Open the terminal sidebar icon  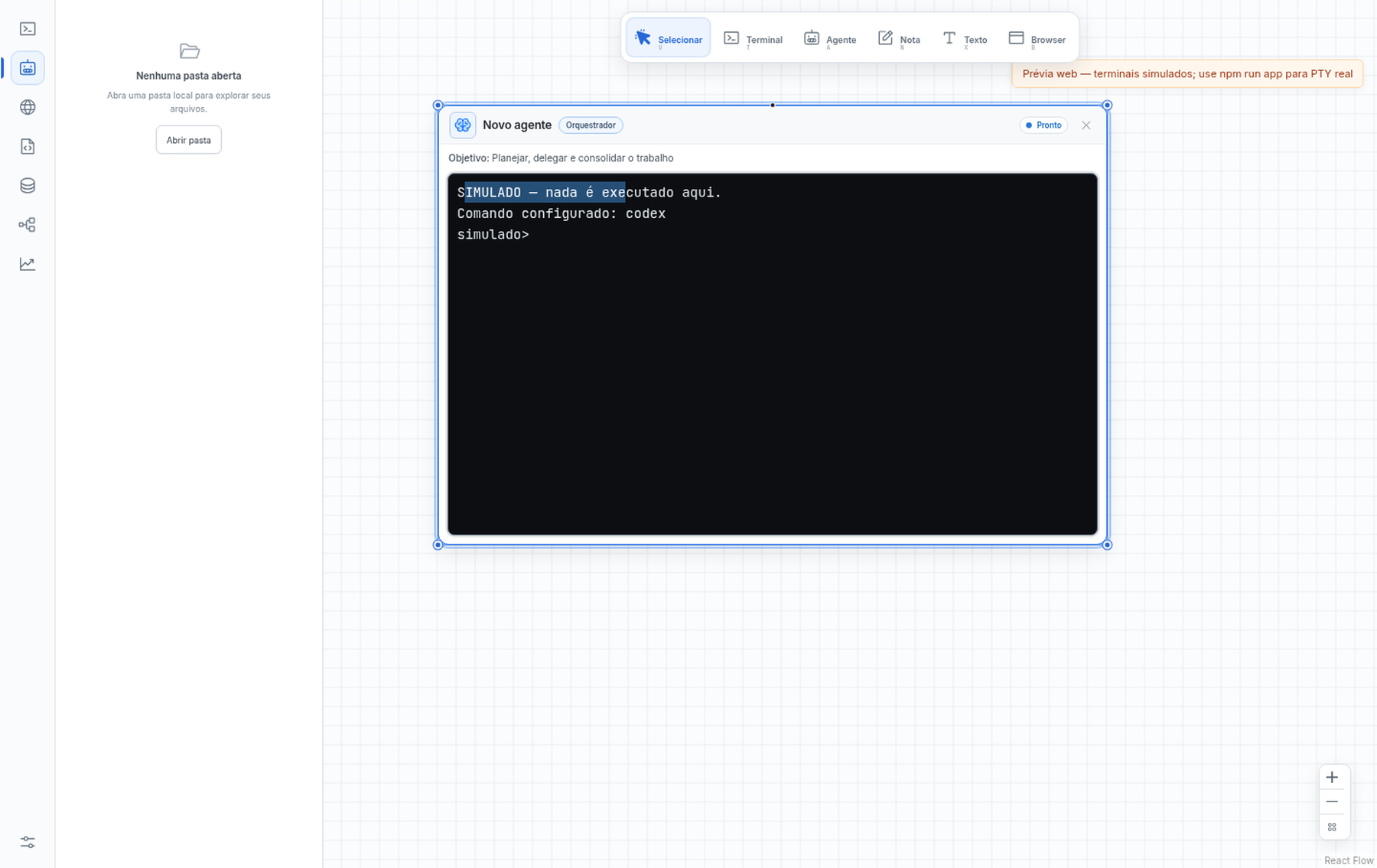click(28, 29)
